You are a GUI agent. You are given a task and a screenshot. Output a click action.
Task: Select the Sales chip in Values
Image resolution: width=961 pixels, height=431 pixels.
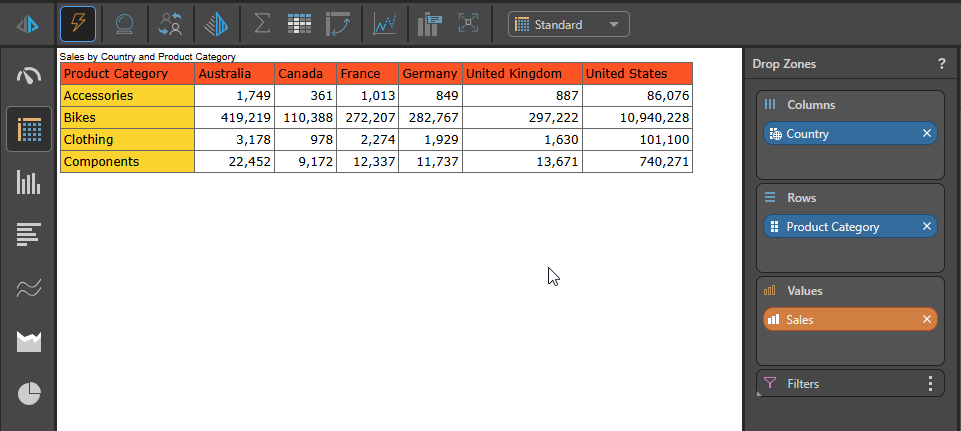pos(850,319)
